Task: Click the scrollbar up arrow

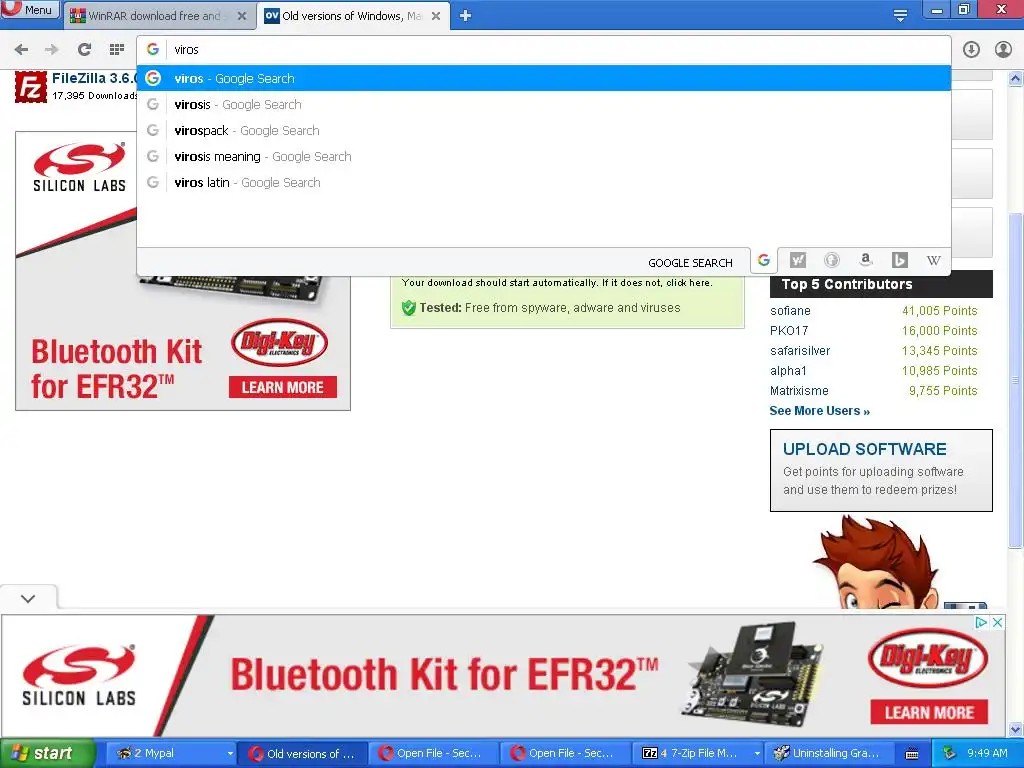Action: [1016, 79]
